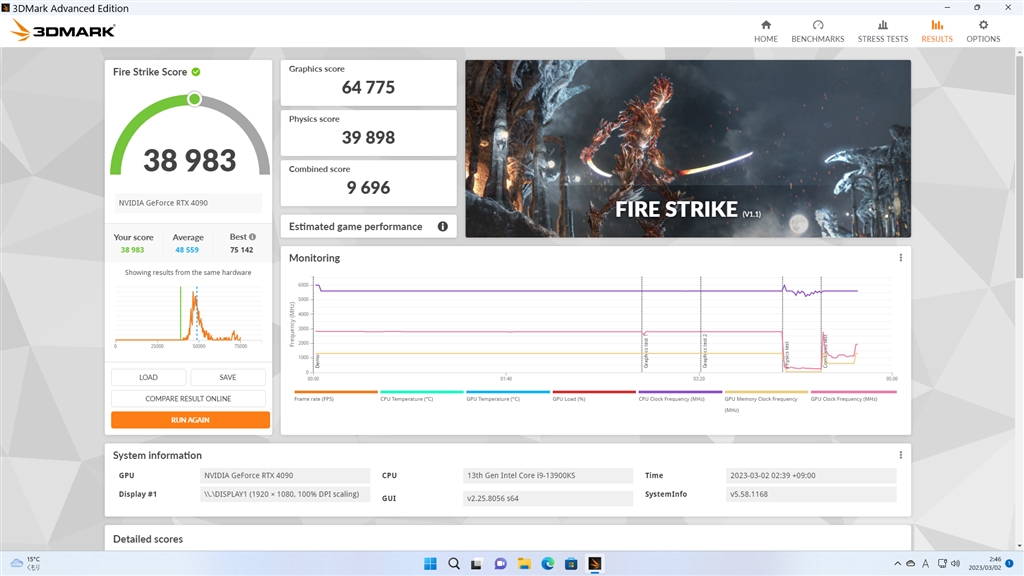
Task: Open Task View on the taskbar
Action: [x=477, y=564]
